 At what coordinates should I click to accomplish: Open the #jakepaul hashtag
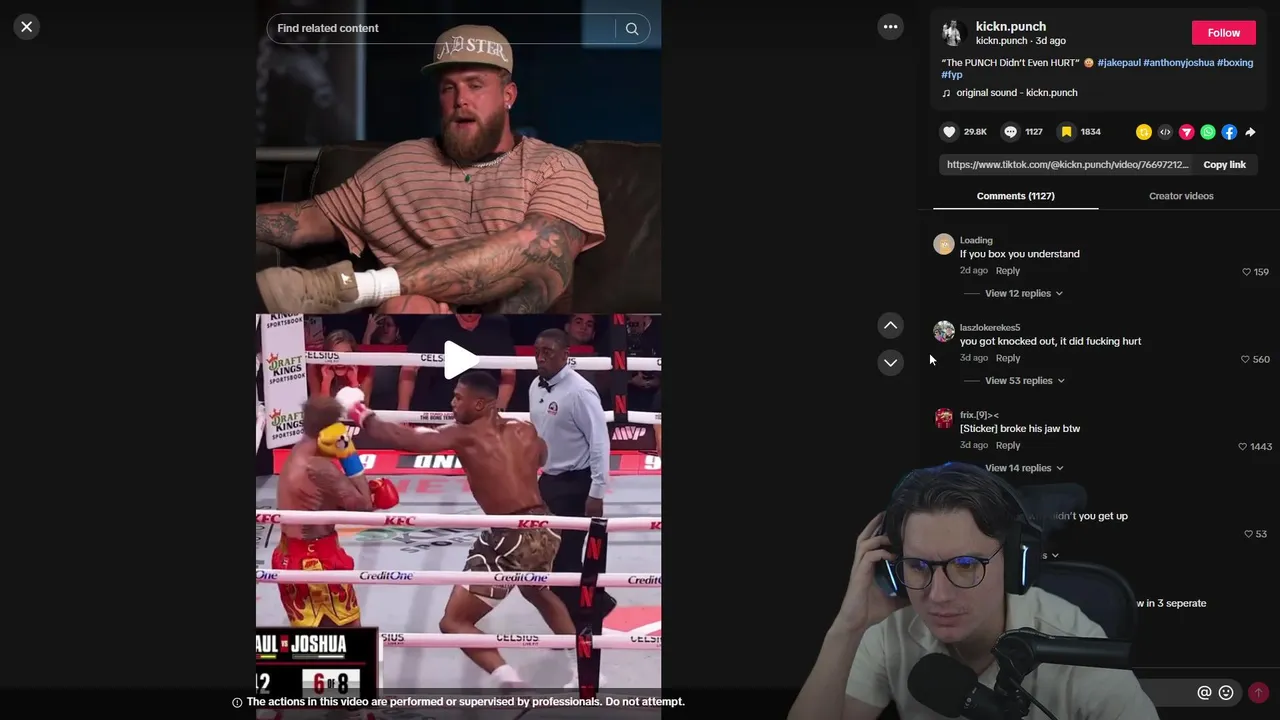pos(1119,63)
